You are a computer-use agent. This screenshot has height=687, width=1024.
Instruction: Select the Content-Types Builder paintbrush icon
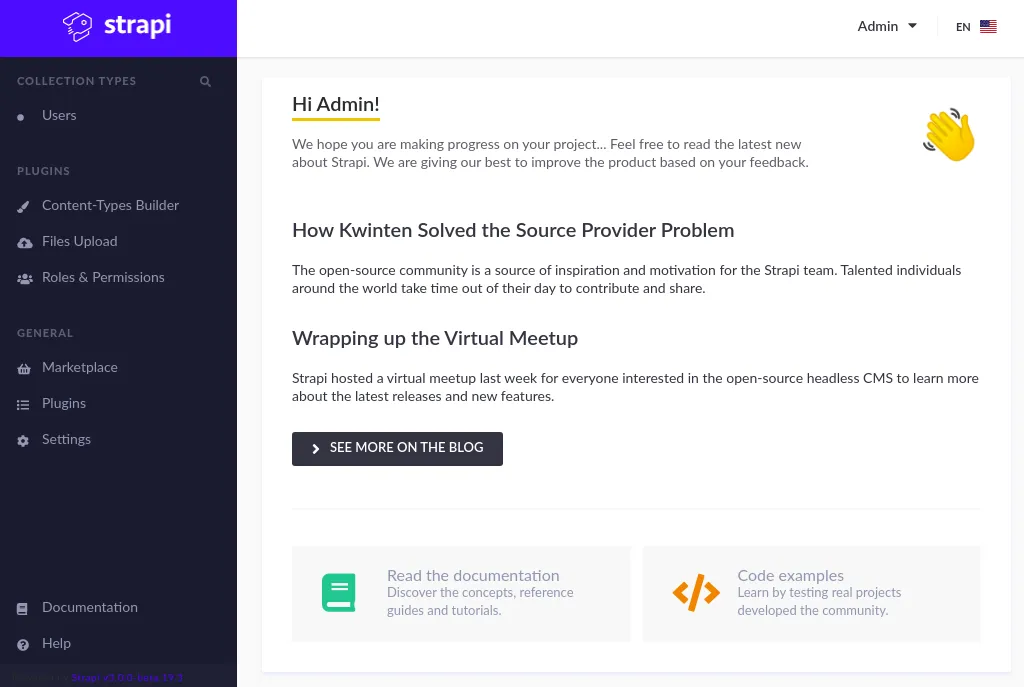point(24,205)
